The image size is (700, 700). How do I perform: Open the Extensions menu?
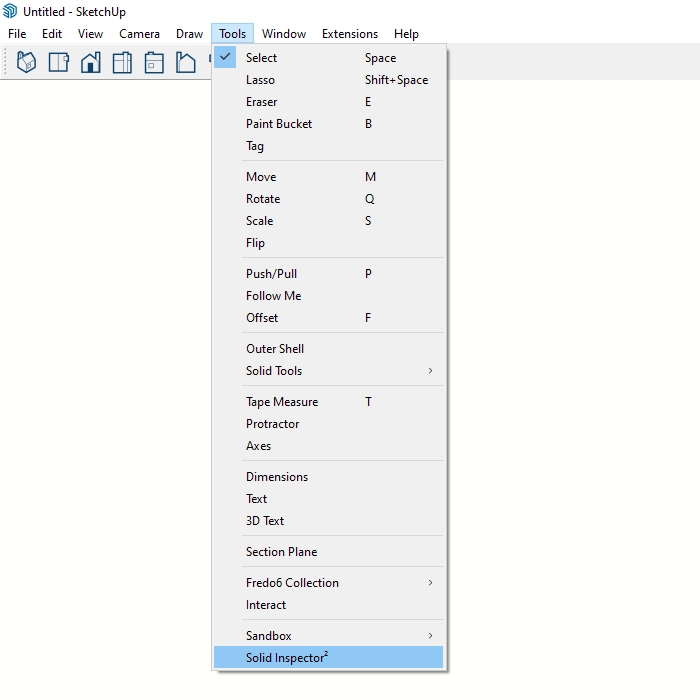point(350,34)
